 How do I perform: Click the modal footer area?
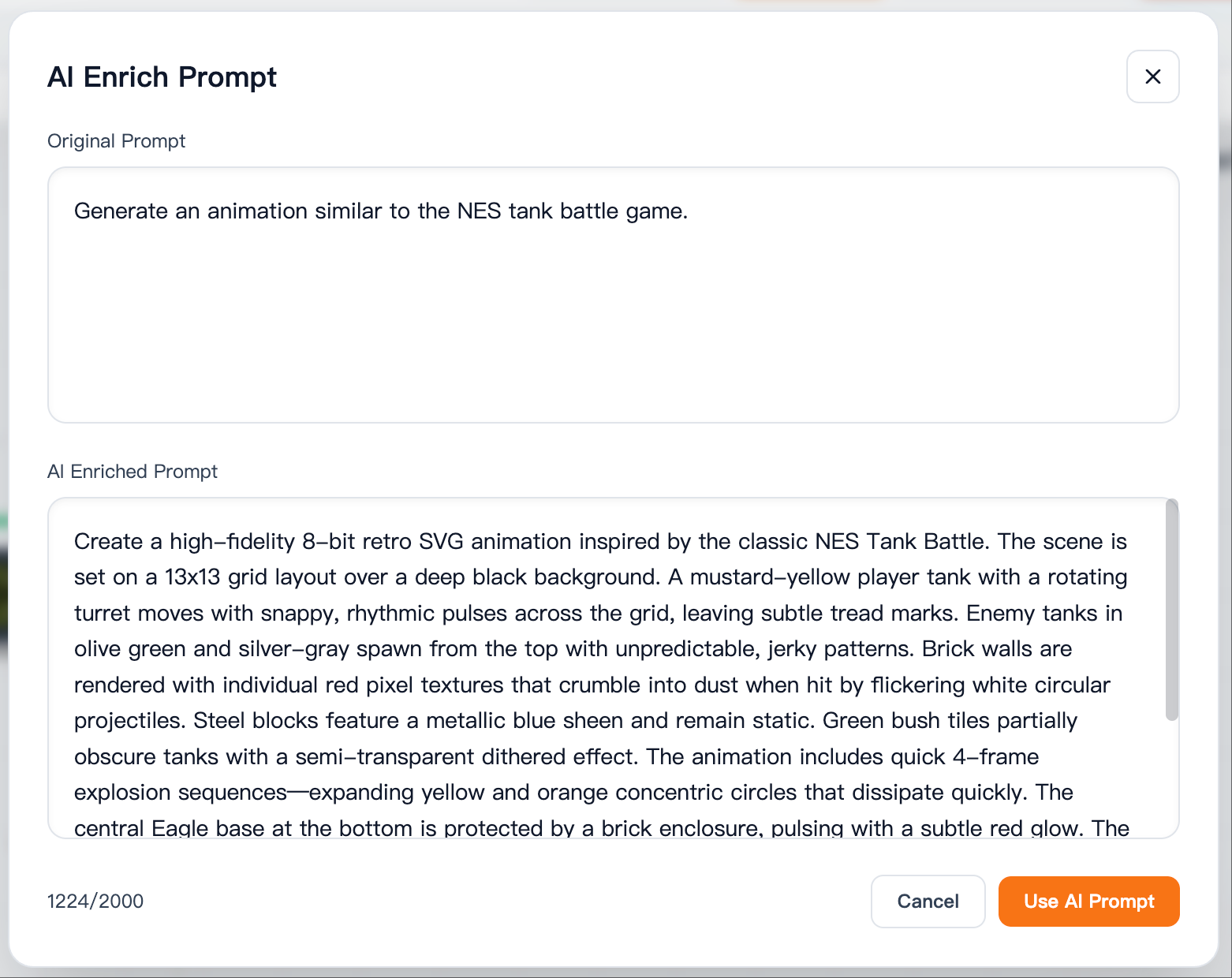click(x=552, y=901)
